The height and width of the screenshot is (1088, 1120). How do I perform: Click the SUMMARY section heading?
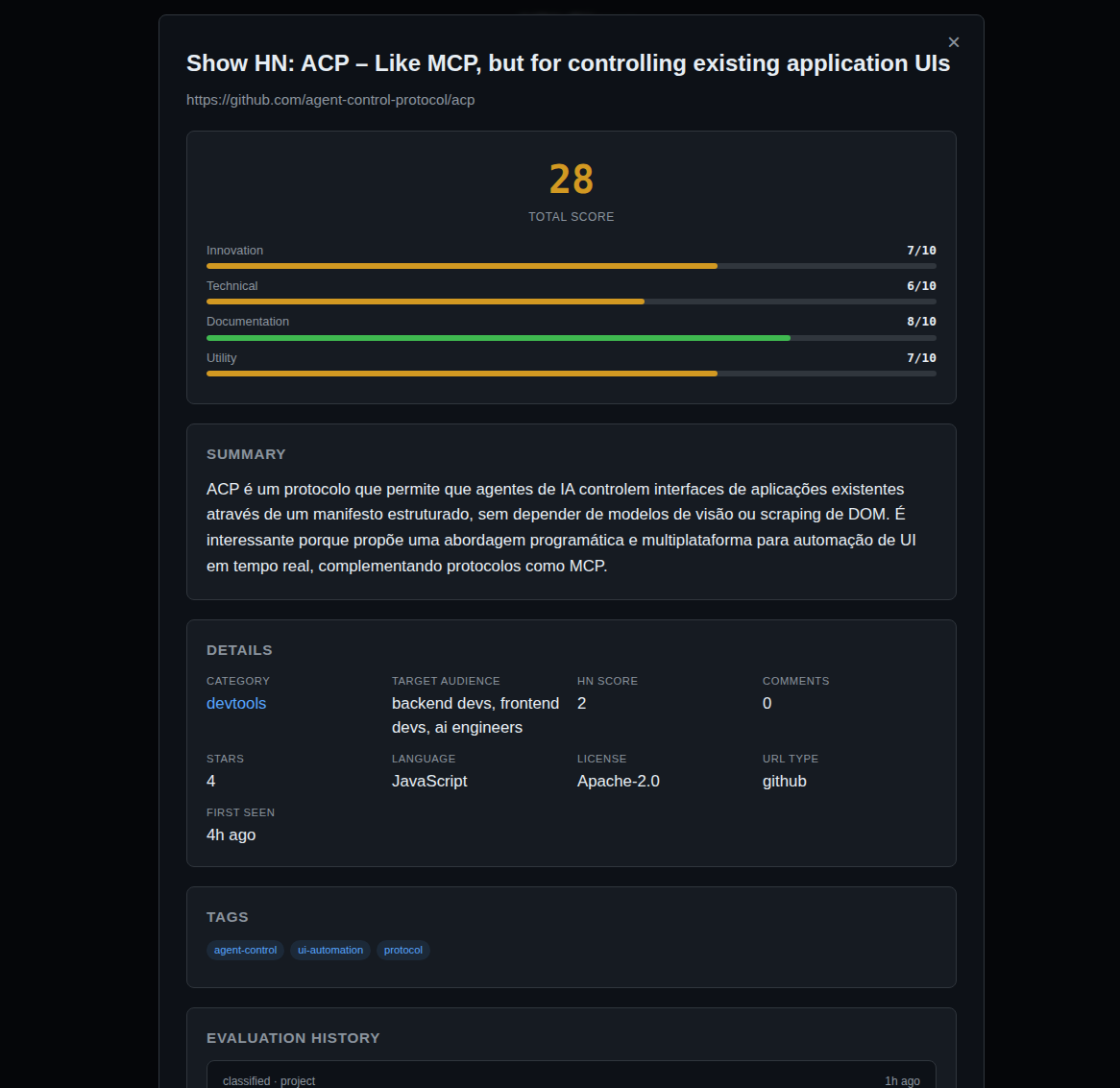(x=246, y=453)
